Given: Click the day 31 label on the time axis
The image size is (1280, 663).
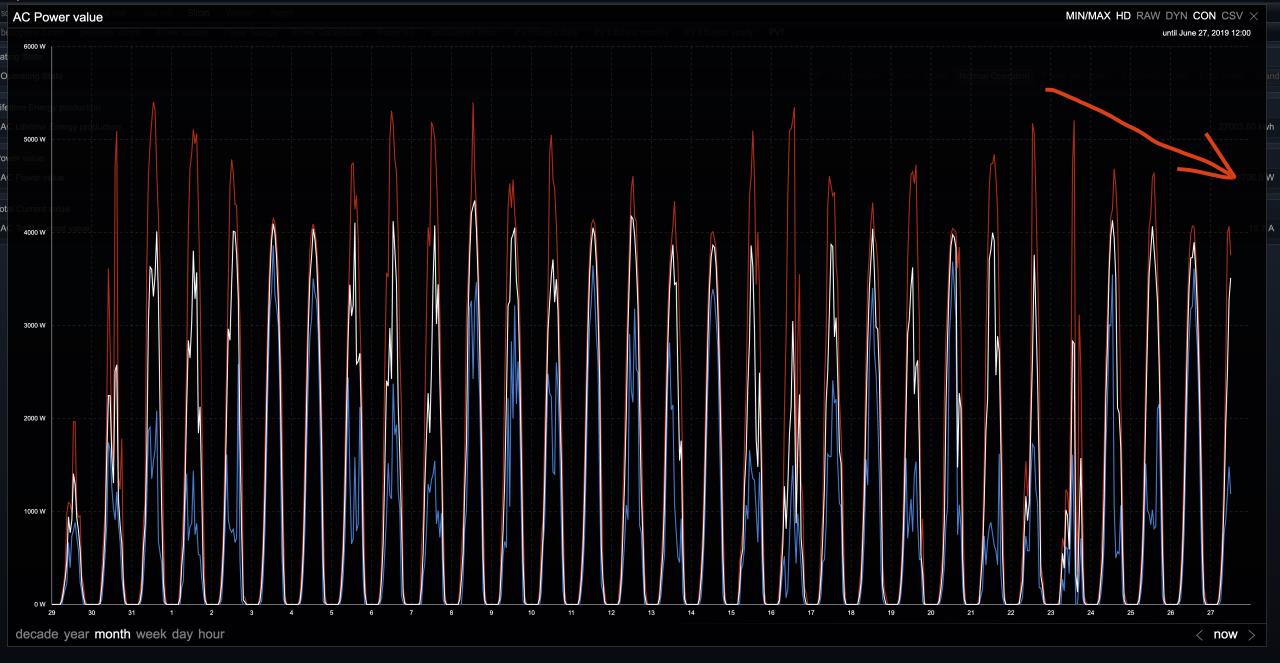Looking at the screenshot, I should (x=132, y=612).
